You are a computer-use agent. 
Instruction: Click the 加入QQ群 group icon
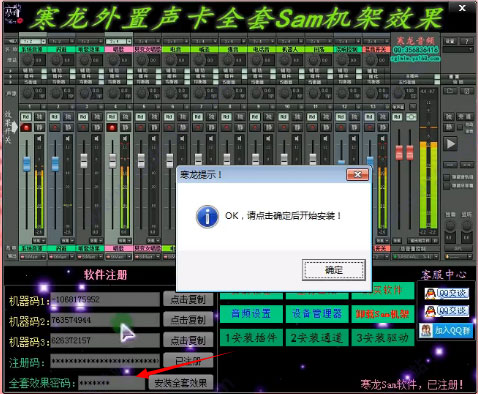(x=446, y=330)
